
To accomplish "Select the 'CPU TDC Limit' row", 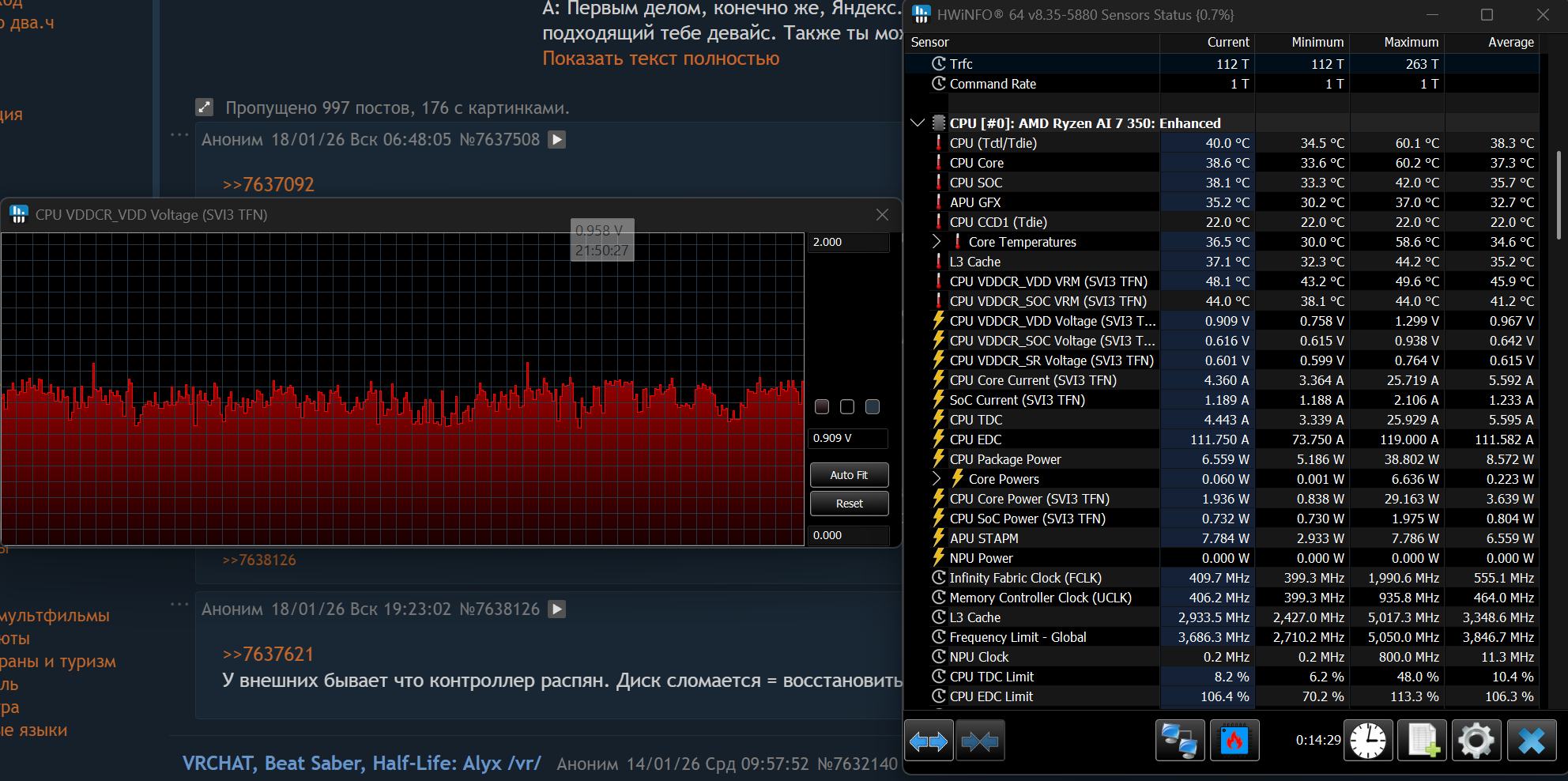I will click(x=1223, y=677).
